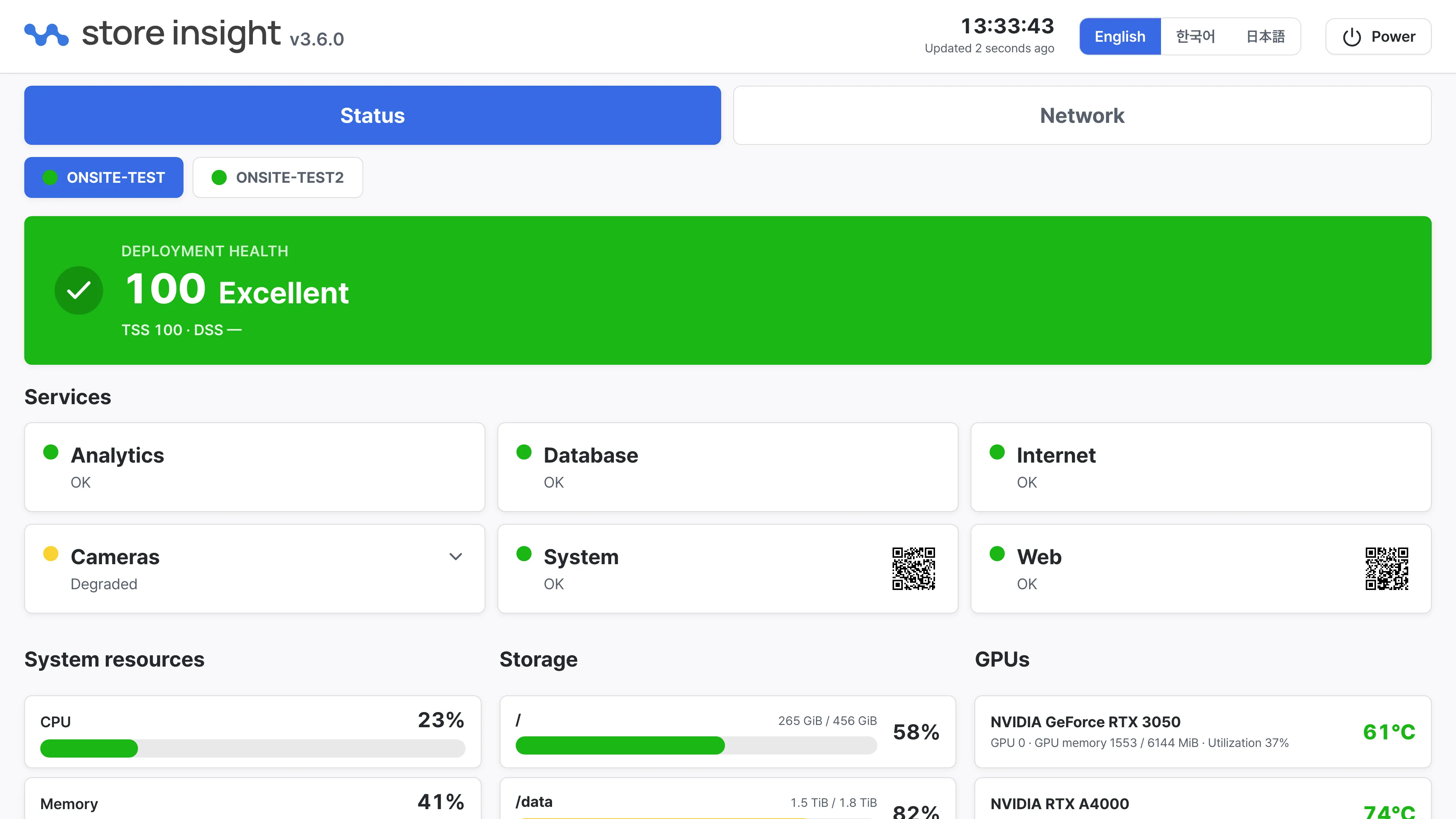Click the 58% storage value
The height and width of the screenshot is (819, 1456).
916,732
